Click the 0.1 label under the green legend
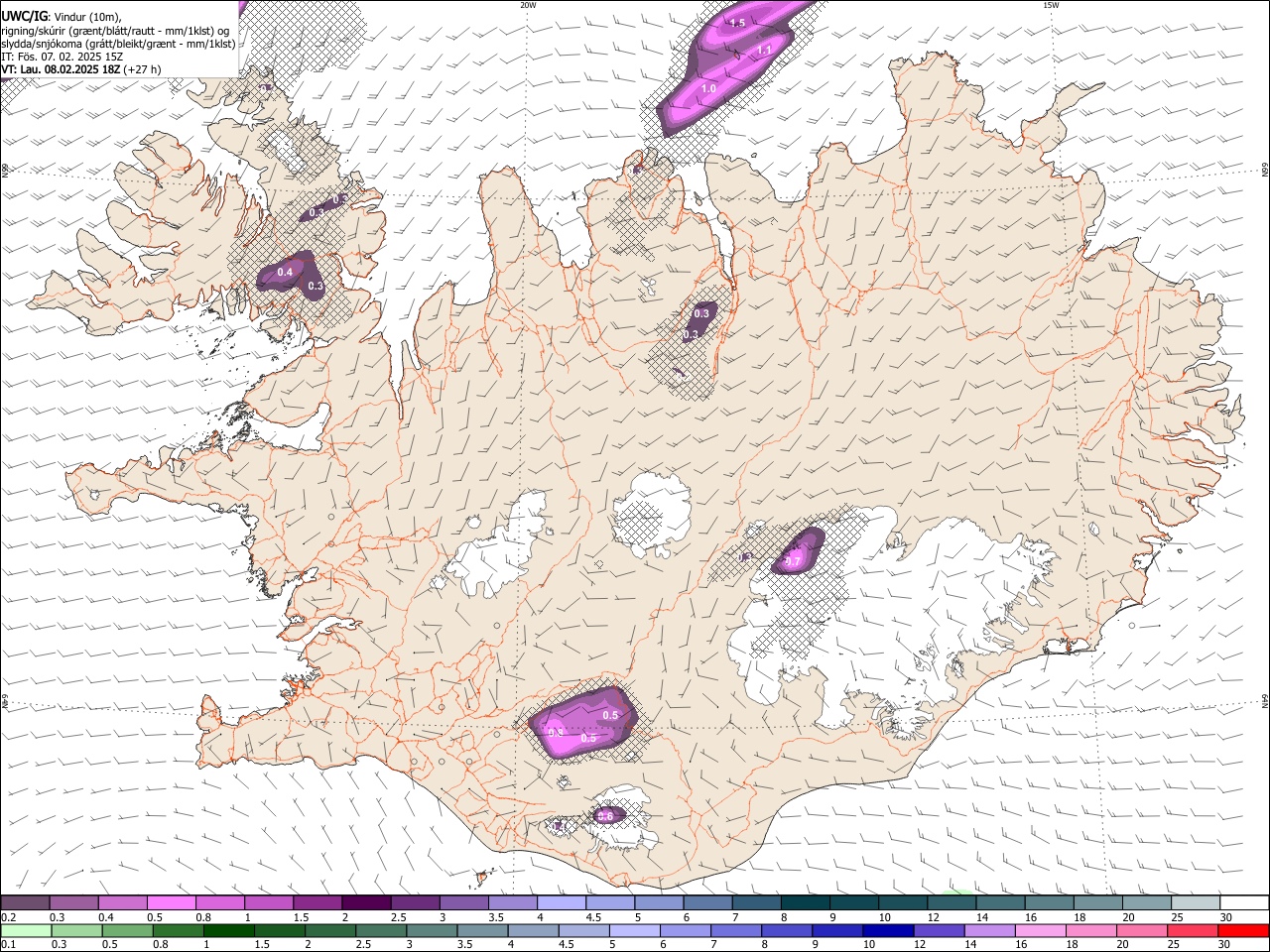This screenshot has width=1270, height=952. (9, 944)
